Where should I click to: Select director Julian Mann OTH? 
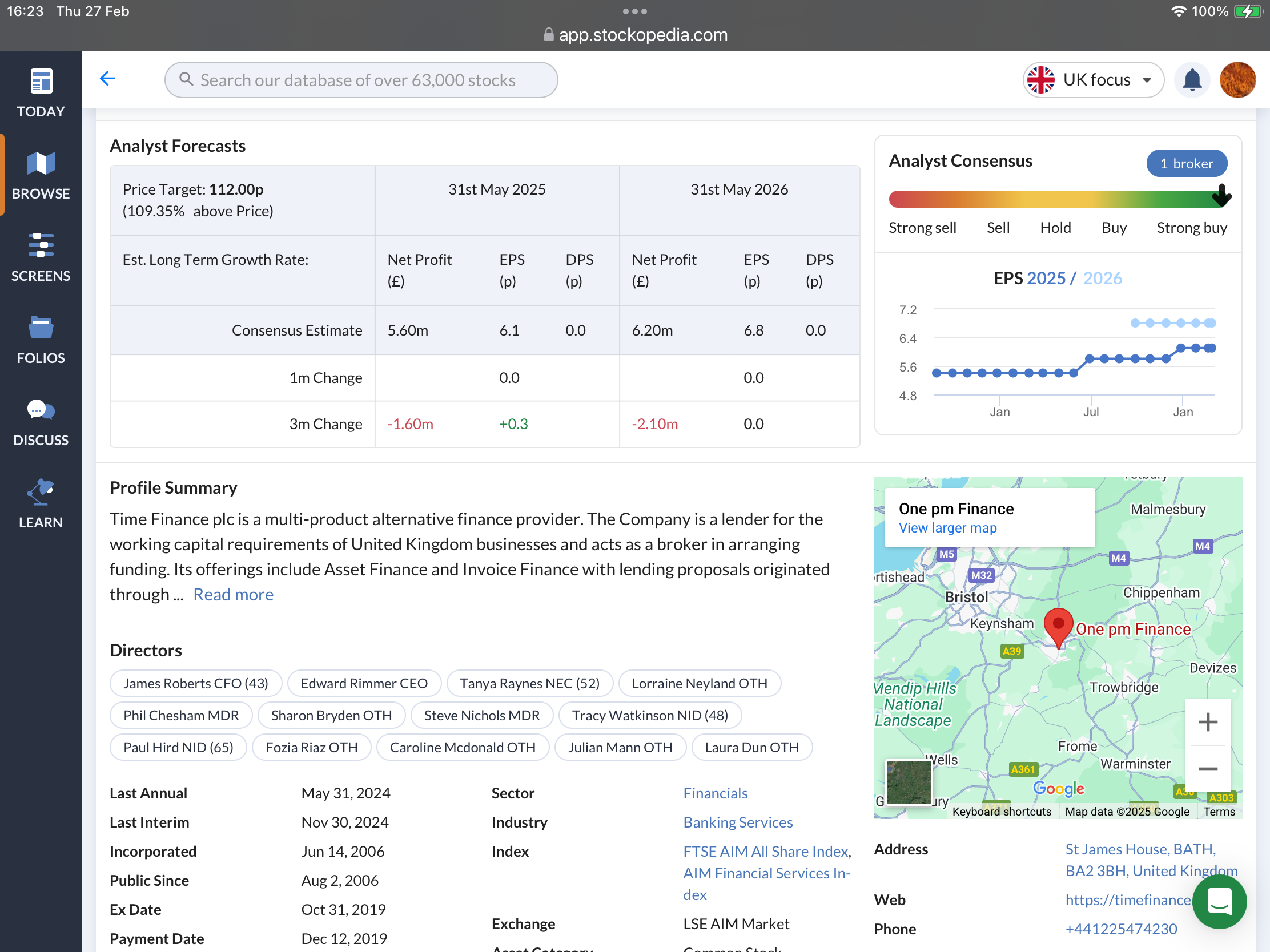pyautogui.click(x=620, y=748)
